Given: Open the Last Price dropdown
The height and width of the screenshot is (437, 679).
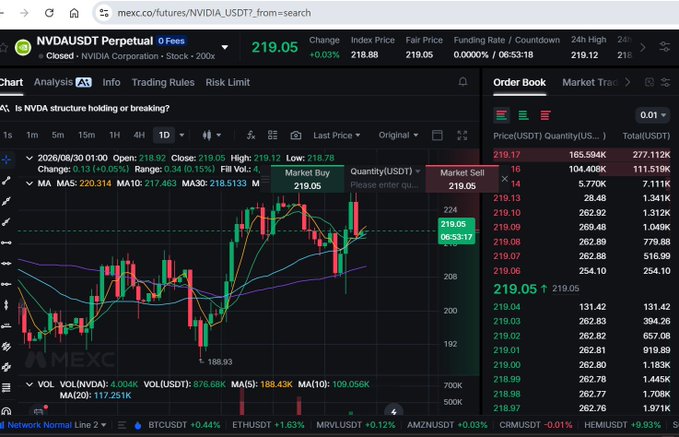Looking at the screenshot, I should [336, 135].
